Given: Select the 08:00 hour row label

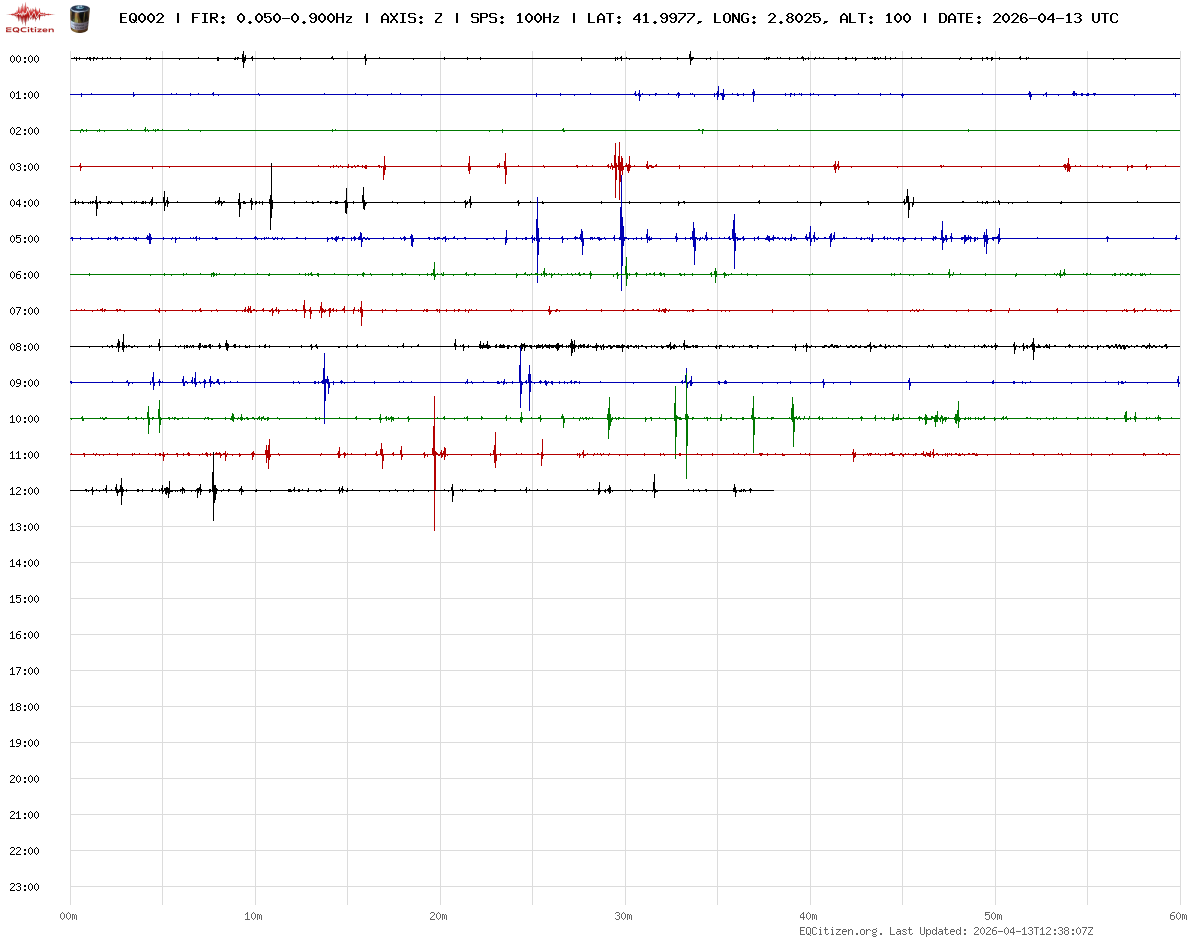Looking at the screenshot, I should click(24, 347).
